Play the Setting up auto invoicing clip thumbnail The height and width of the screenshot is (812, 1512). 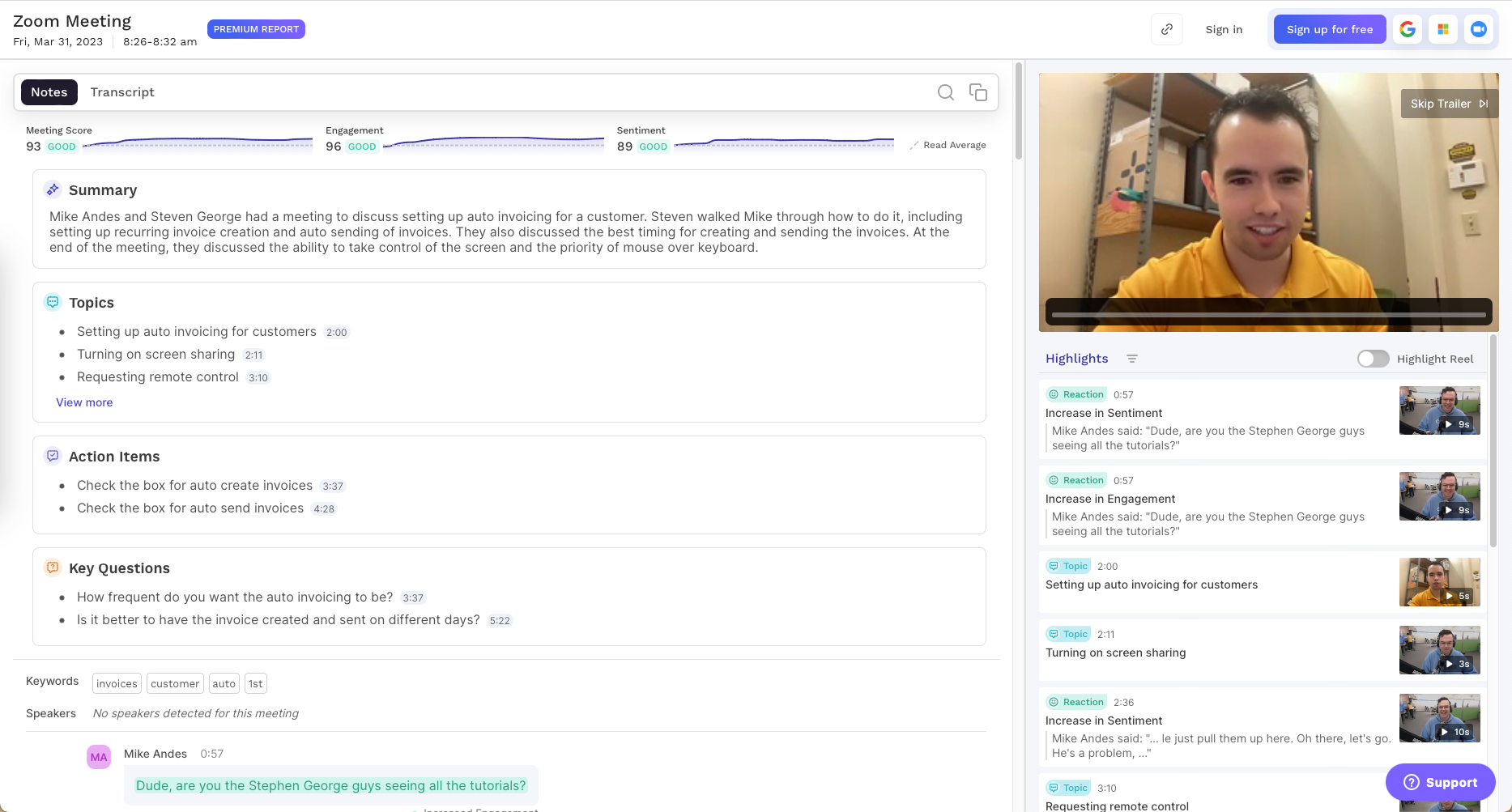click(1440, 582)
